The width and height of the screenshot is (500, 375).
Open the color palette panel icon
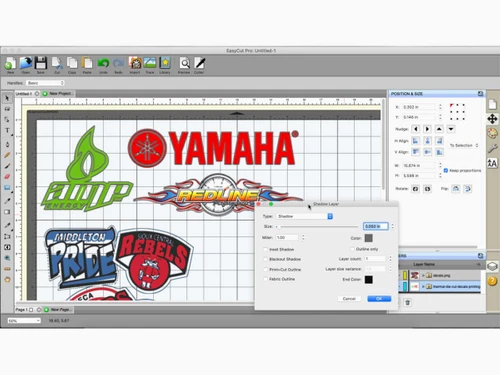click(x=492, y=133)
